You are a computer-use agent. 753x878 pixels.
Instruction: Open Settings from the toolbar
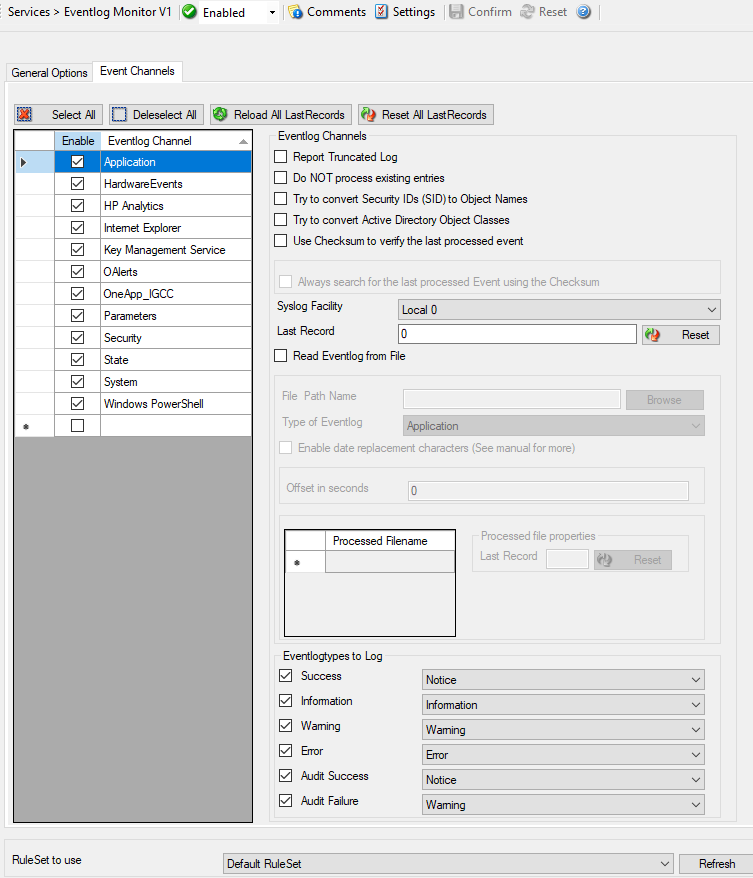pyautogui.click(x=405, y=12)
